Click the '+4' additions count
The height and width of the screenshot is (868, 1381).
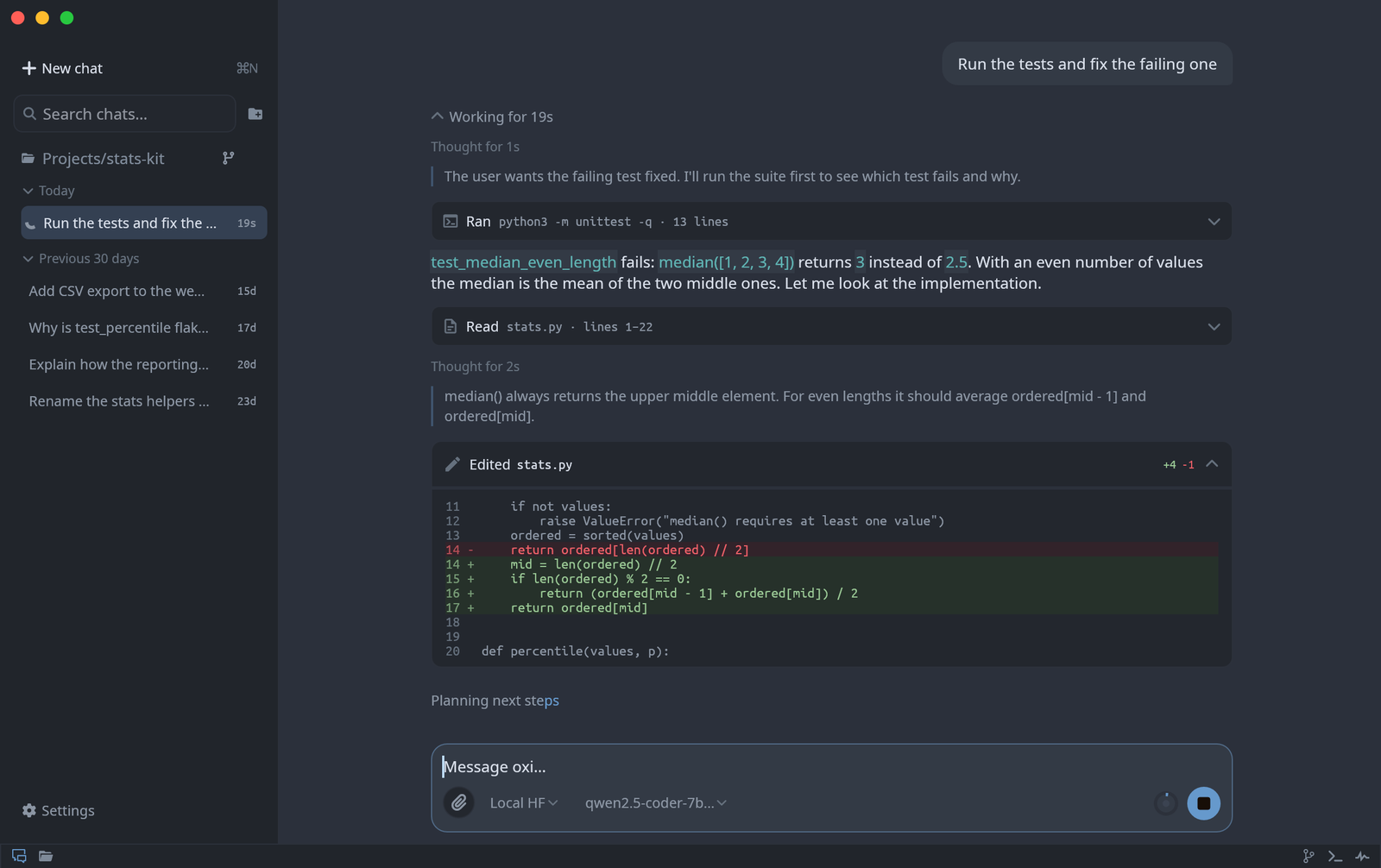point(1170,465)
